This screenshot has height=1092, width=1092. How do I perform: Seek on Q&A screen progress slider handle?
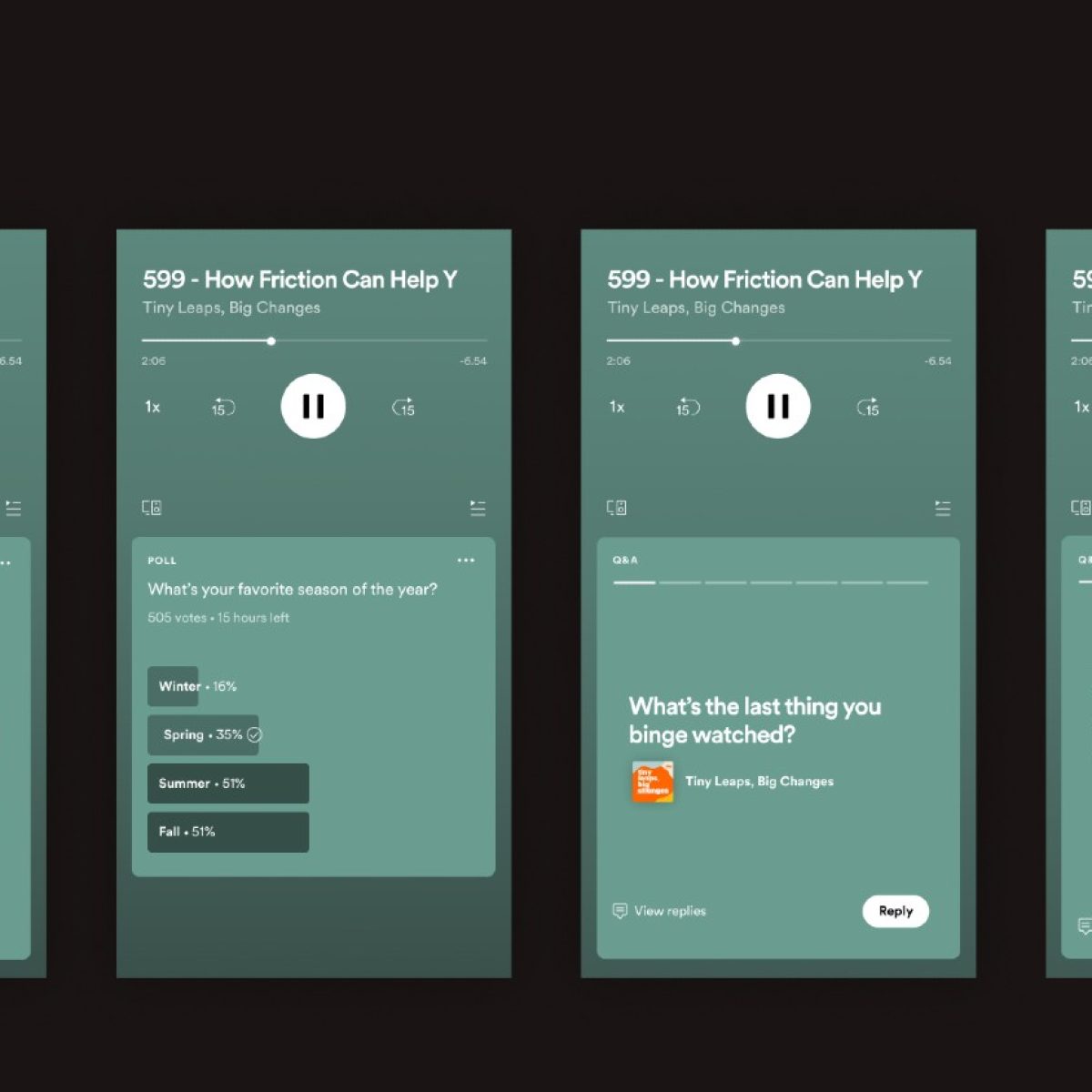point(736,341)
